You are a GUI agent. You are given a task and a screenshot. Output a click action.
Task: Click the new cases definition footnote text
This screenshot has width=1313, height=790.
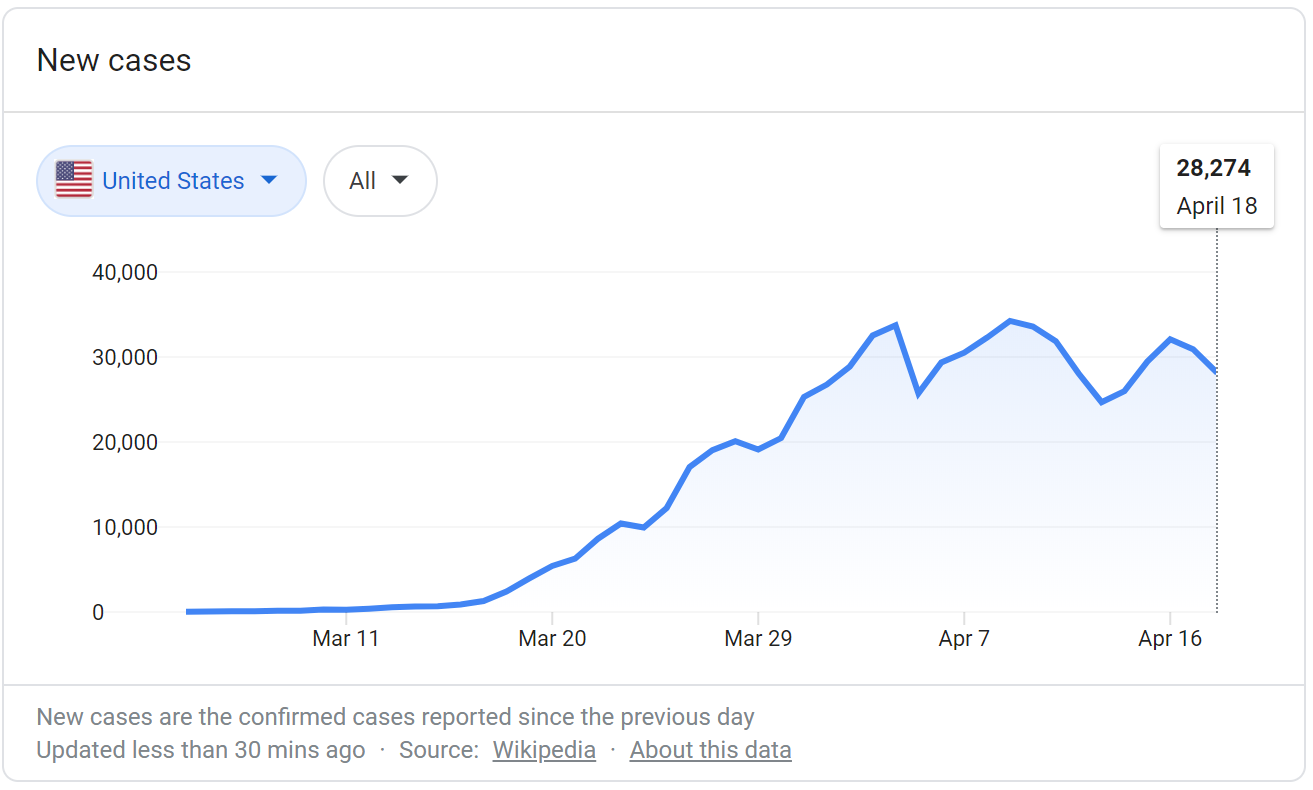tap(395, 717)
